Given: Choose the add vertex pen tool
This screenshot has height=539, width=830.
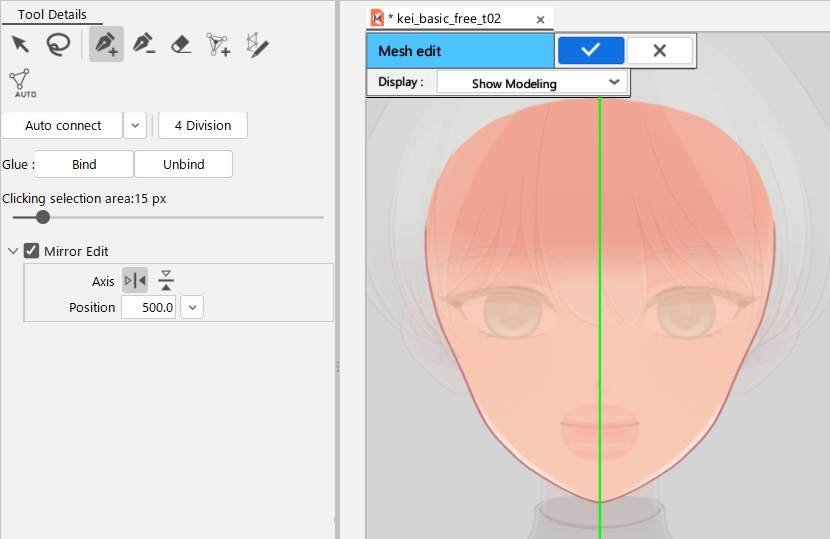Looking at the screenshot, I should point(106,44).
